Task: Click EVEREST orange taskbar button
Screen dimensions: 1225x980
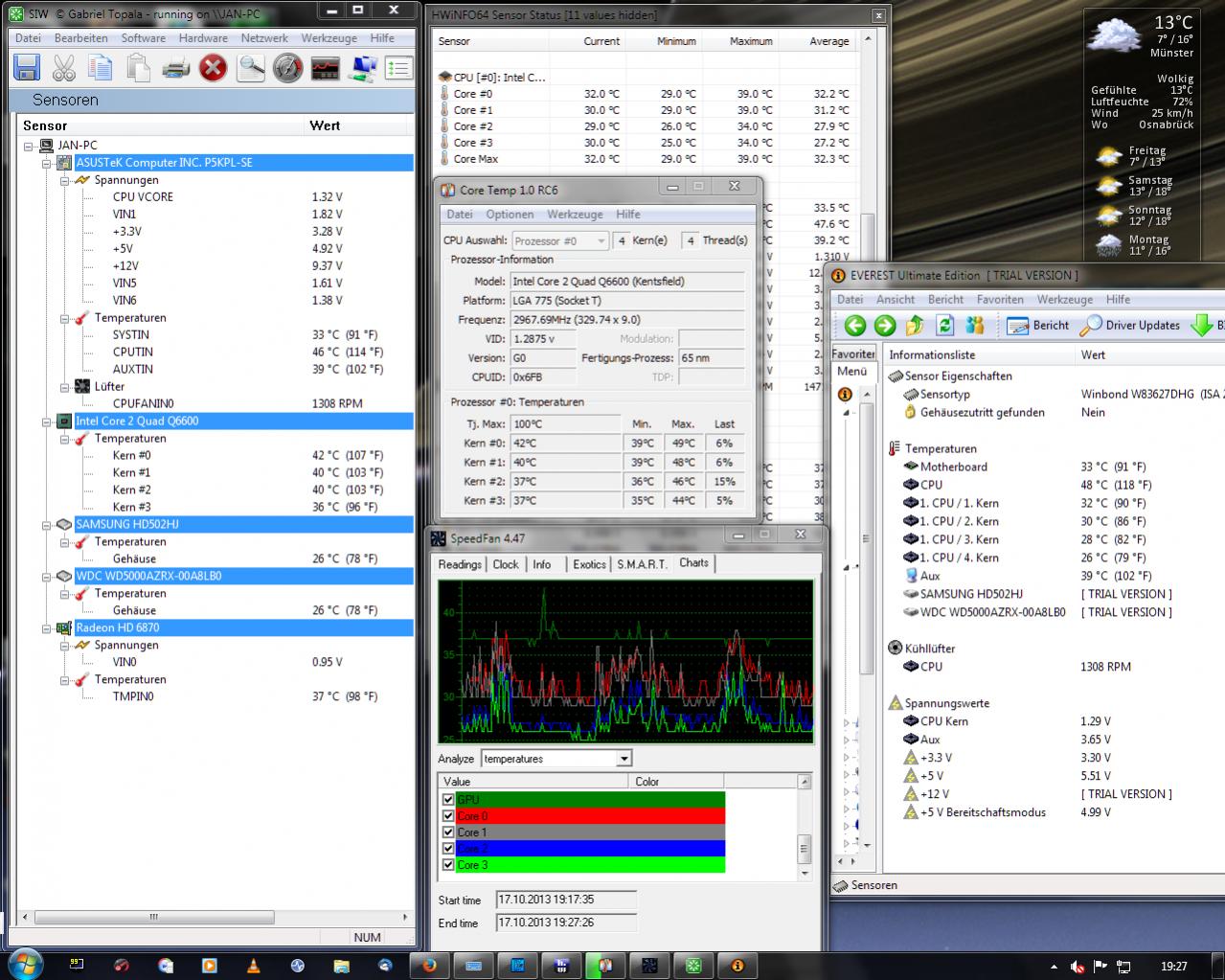Action: (737, 966)
